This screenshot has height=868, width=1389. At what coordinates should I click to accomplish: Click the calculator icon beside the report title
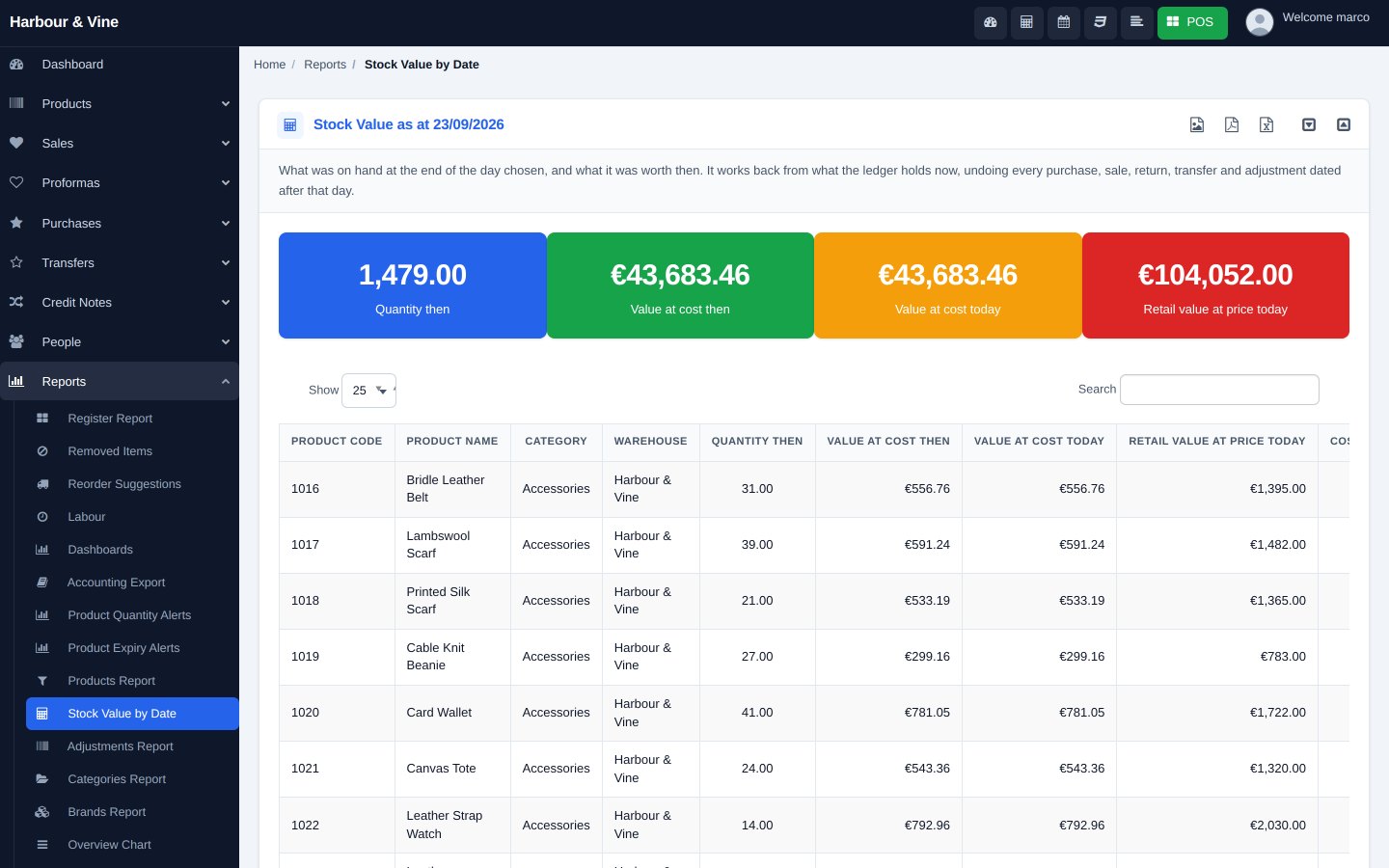coord(290,124)
